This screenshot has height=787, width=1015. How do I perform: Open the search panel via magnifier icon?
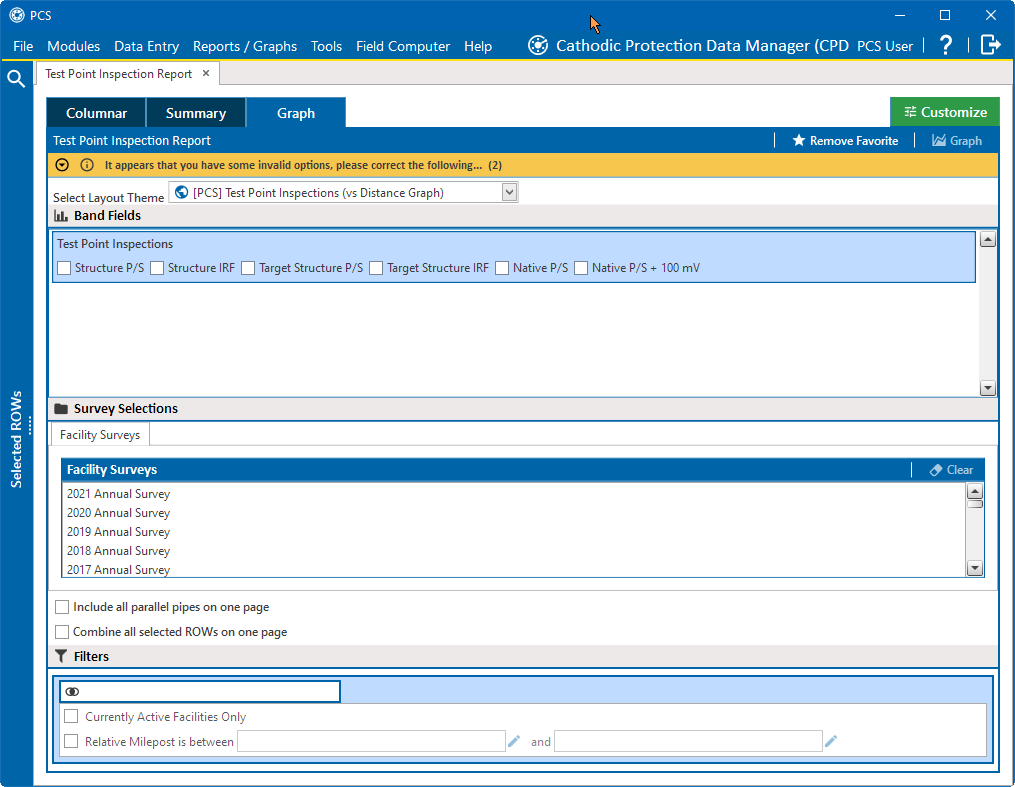[16, 78]
